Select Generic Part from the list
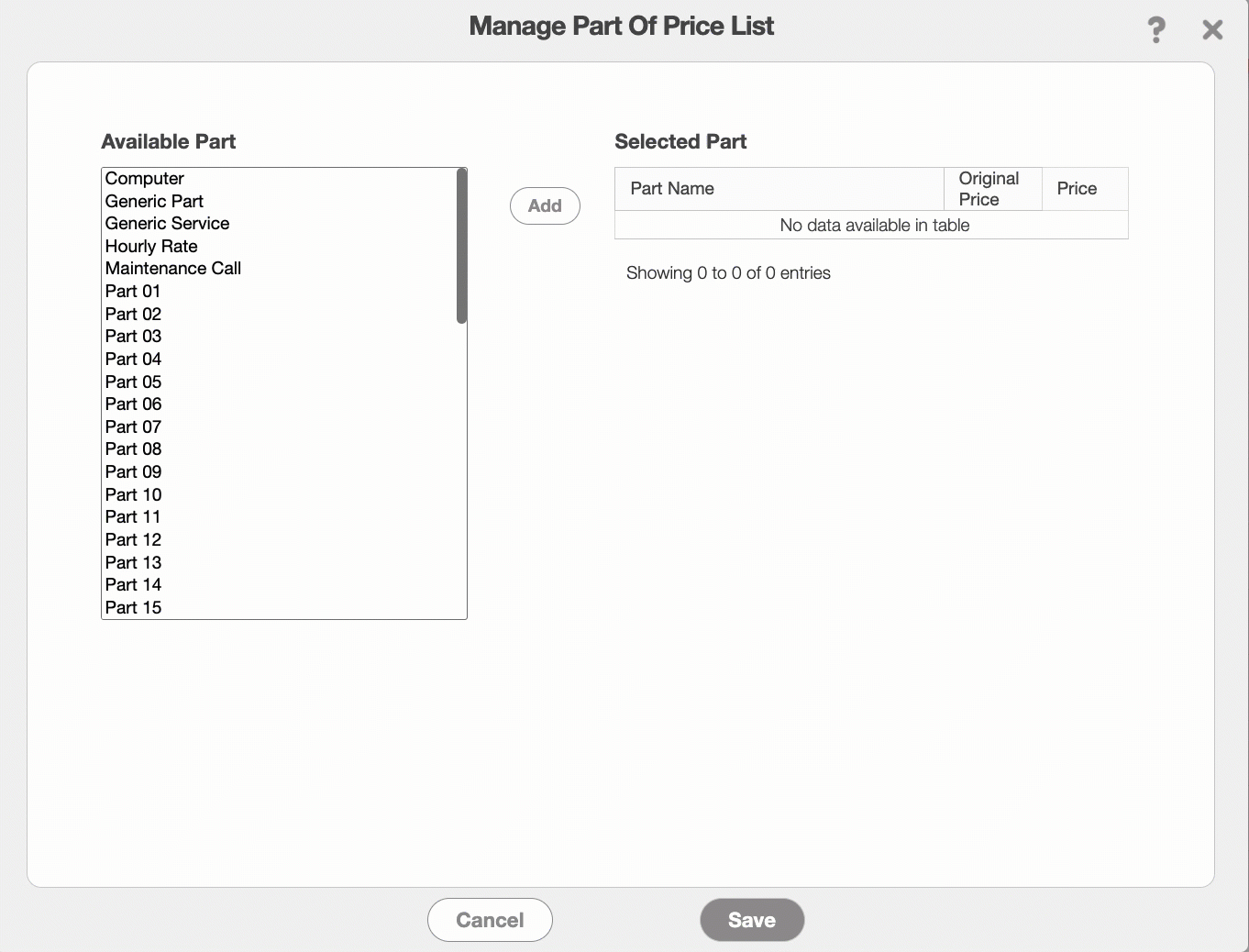 click(x=154, y=201)
